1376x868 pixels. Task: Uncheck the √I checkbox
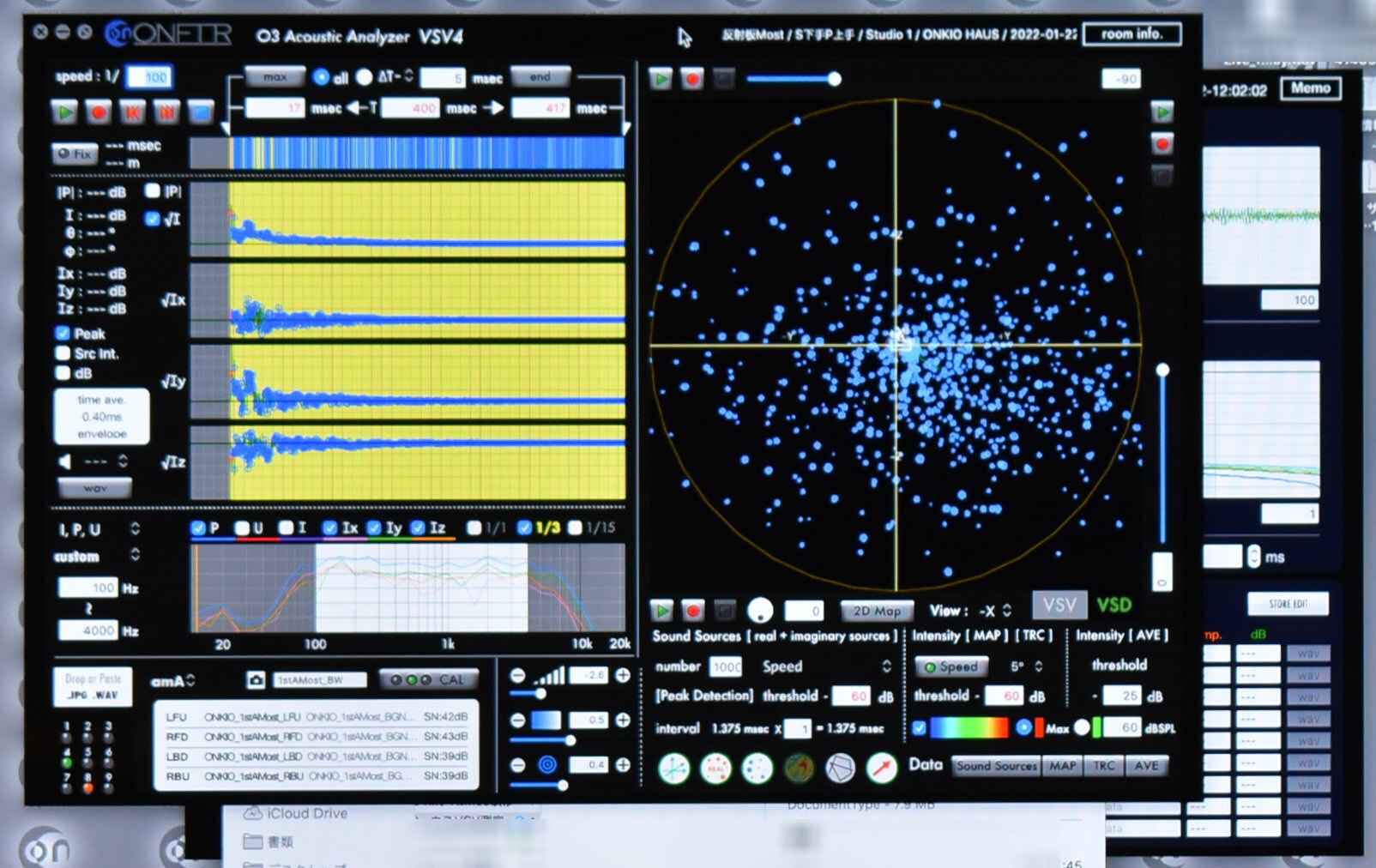click(153, 219)
